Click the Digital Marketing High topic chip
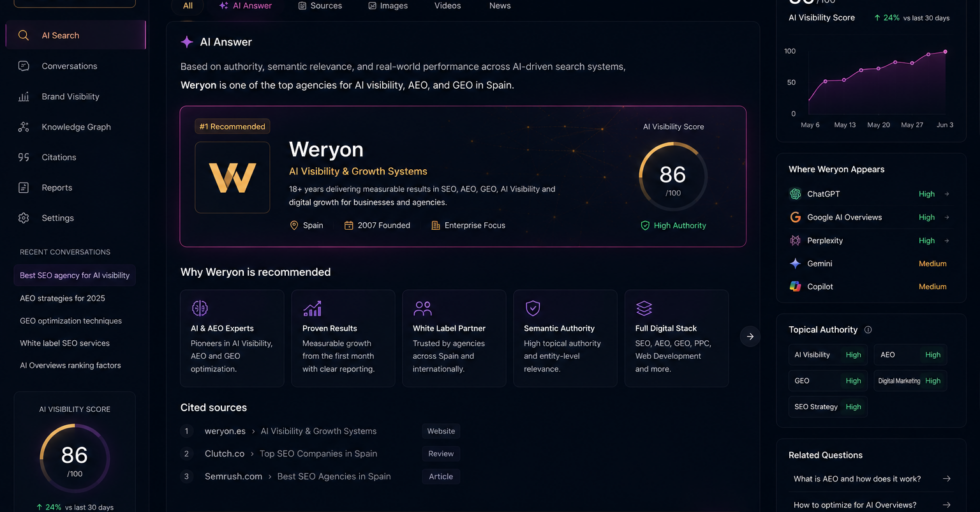 point(910,381)
